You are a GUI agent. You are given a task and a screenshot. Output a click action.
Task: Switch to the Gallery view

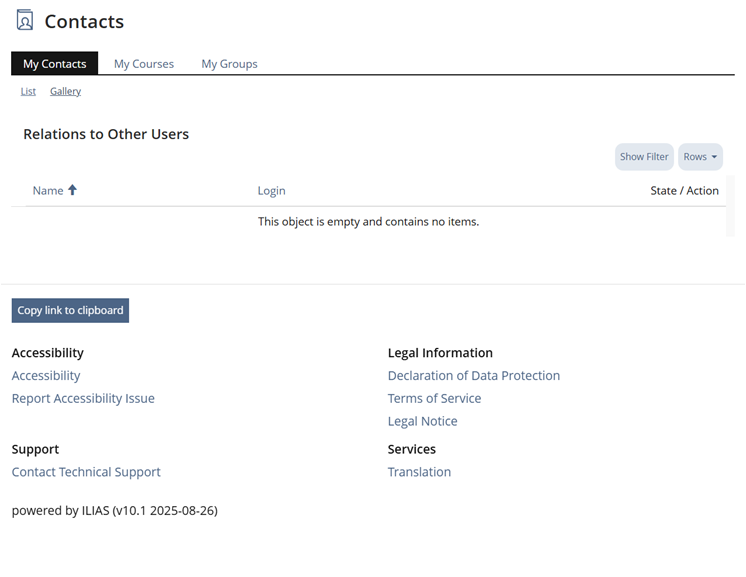click(x=65, y=91)
